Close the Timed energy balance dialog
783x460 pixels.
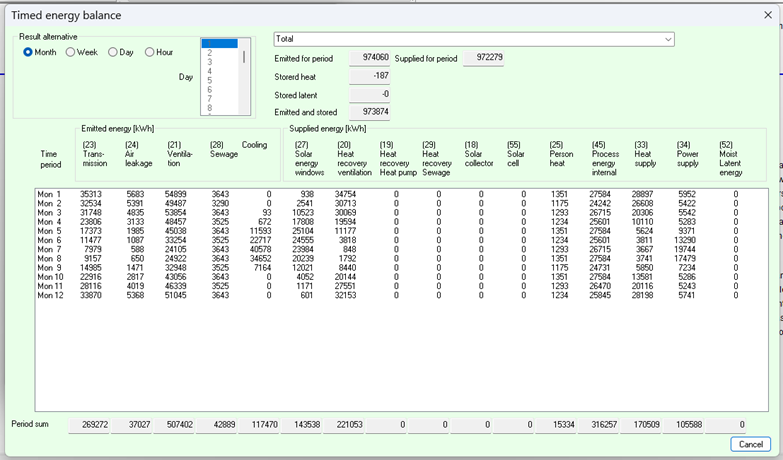click(767, 15)
